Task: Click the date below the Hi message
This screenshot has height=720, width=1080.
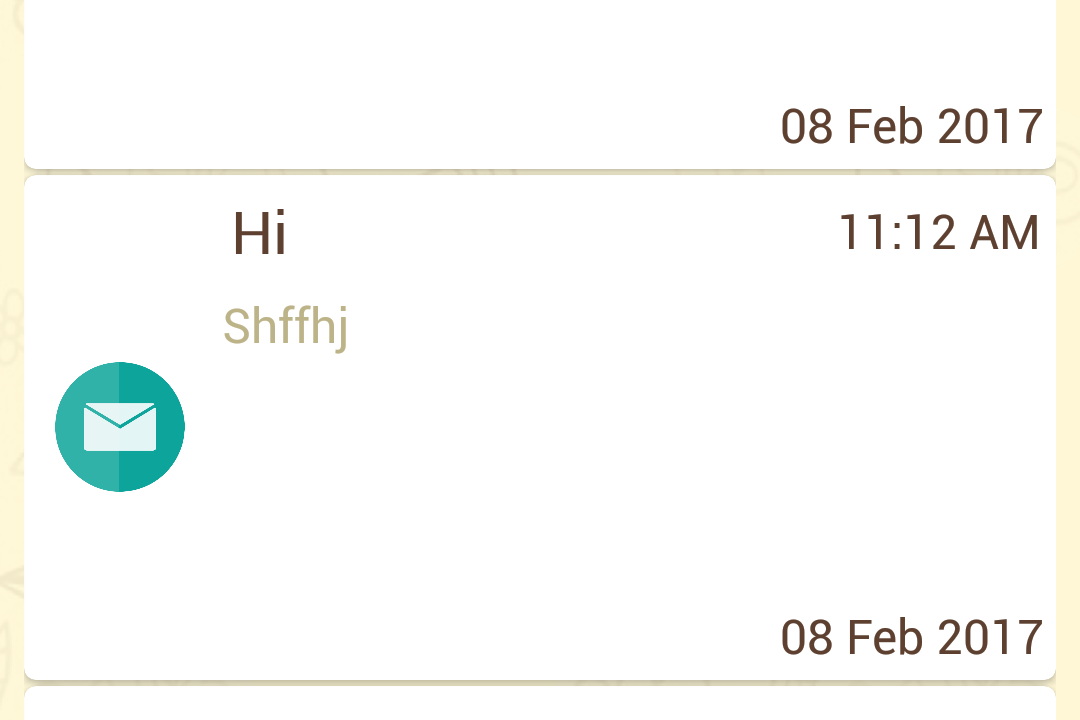Action: point(911,637)
